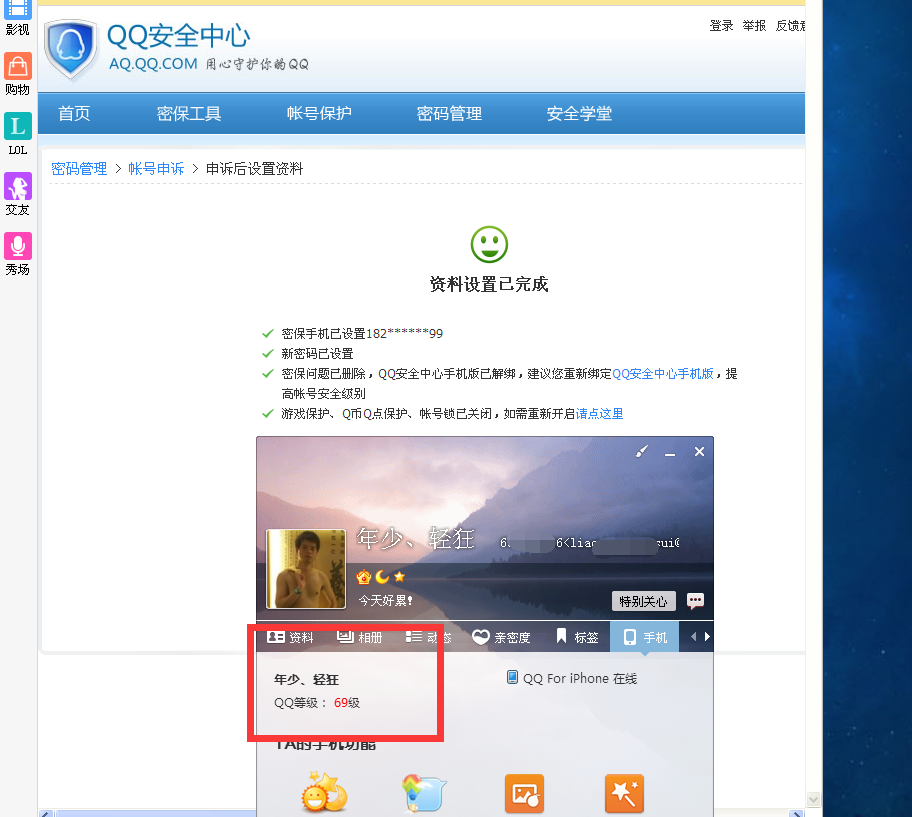Switch to the 手机 tab

pyautogui.click(x=644, y=637)
